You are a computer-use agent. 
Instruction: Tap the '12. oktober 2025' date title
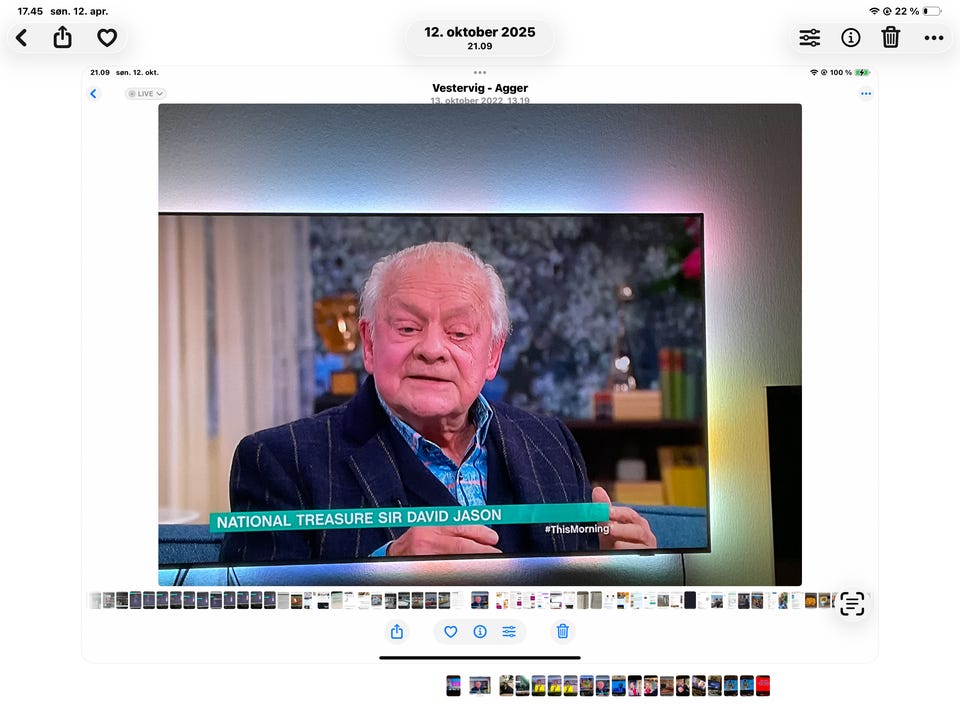click(x=480, y=32)
